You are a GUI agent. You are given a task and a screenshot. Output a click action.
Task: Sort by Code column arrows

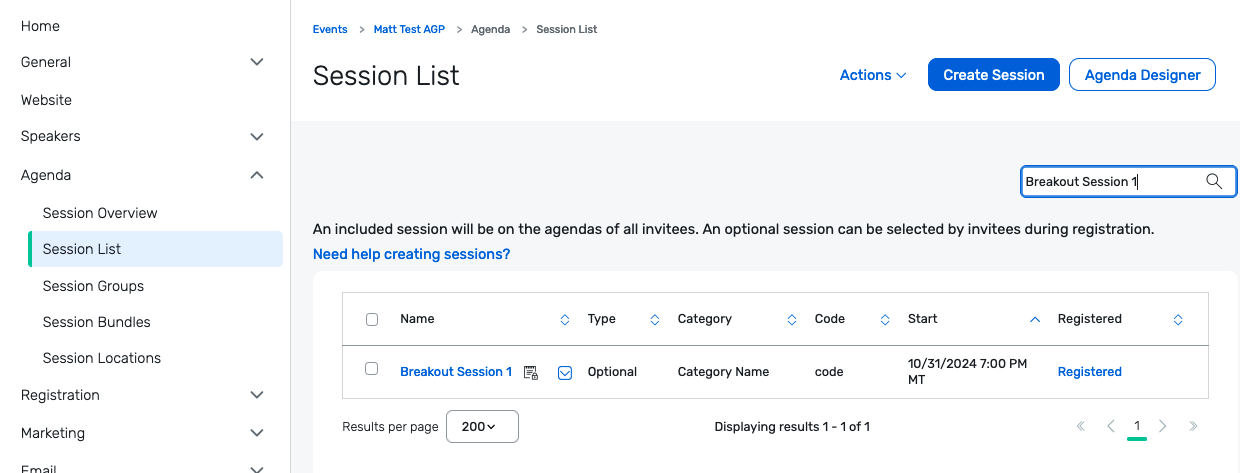pyautogui.click(x=885, y=319)
